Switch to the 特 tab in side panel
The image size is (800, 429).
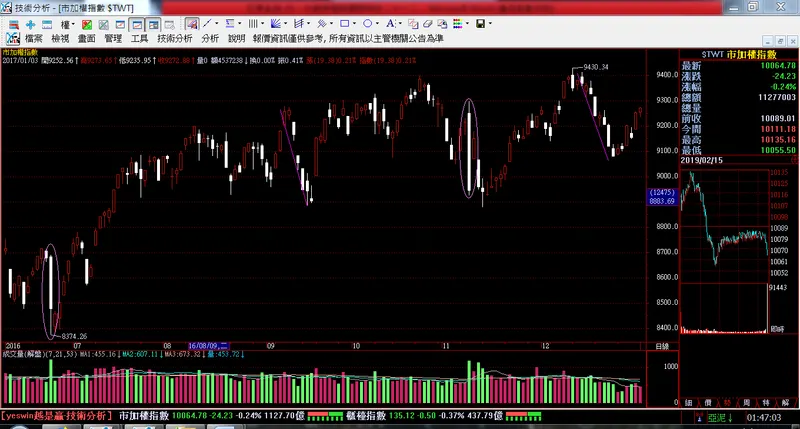click(766, 403)
